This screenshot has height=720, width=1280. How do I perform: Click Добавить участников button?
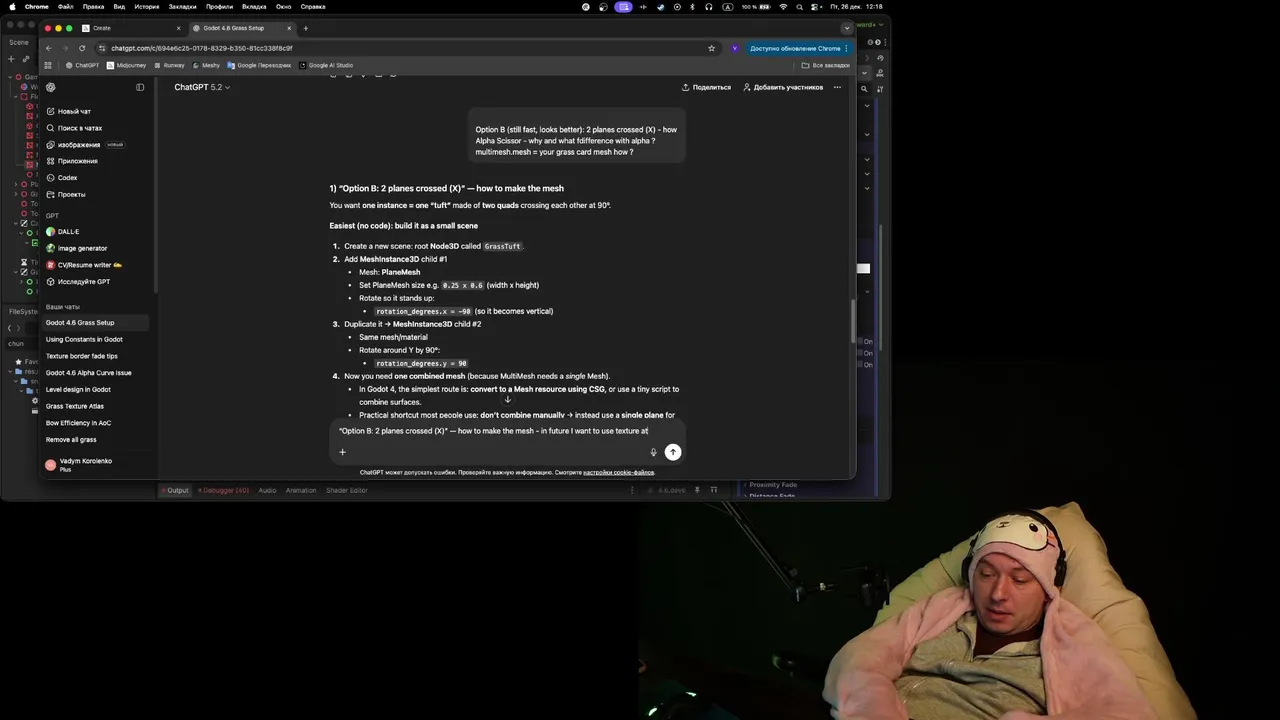pyautogui.click(x=783, y=87)
